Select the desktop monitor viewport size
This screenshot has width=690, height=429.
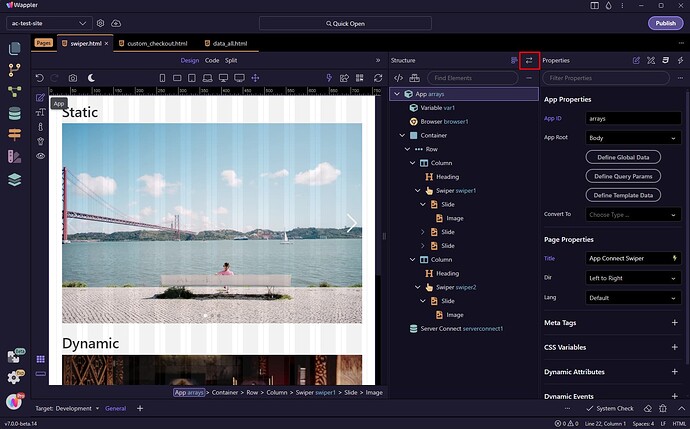click(x=224, y=78)
